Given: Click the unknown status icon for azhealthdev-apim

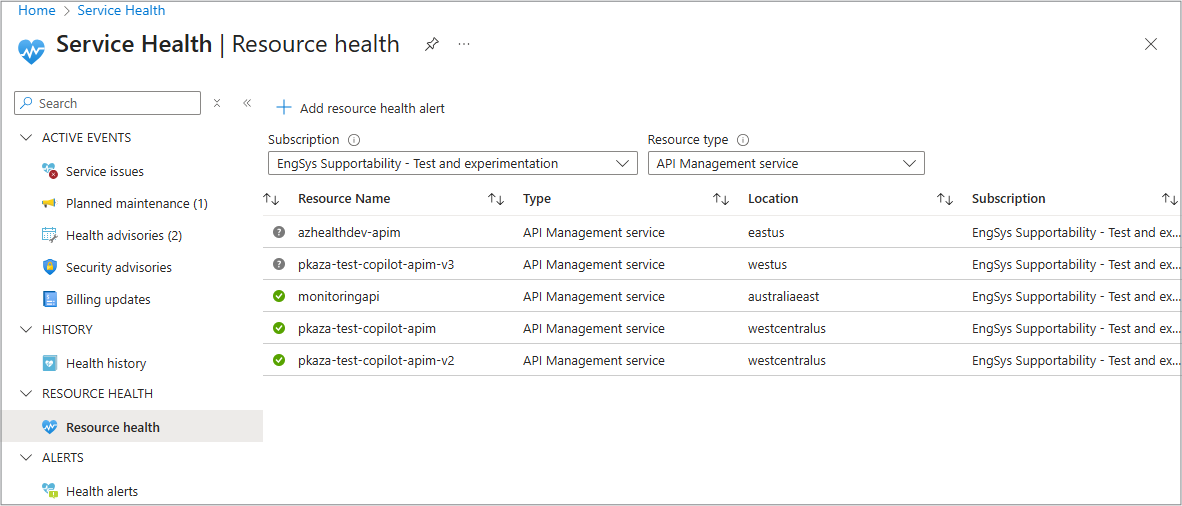Looking at the screenshot, I should [279, 232].
